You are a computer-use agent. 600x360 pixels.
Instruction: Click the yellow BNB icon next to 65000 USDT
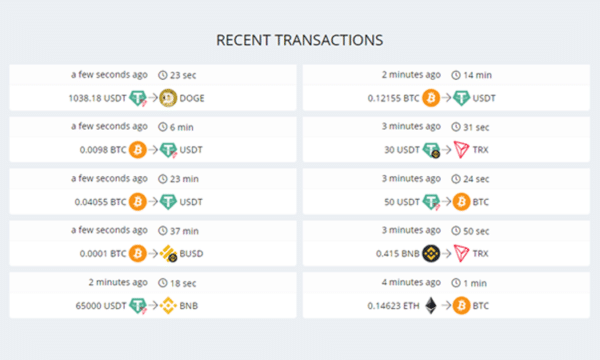click(x=168, y=306)
